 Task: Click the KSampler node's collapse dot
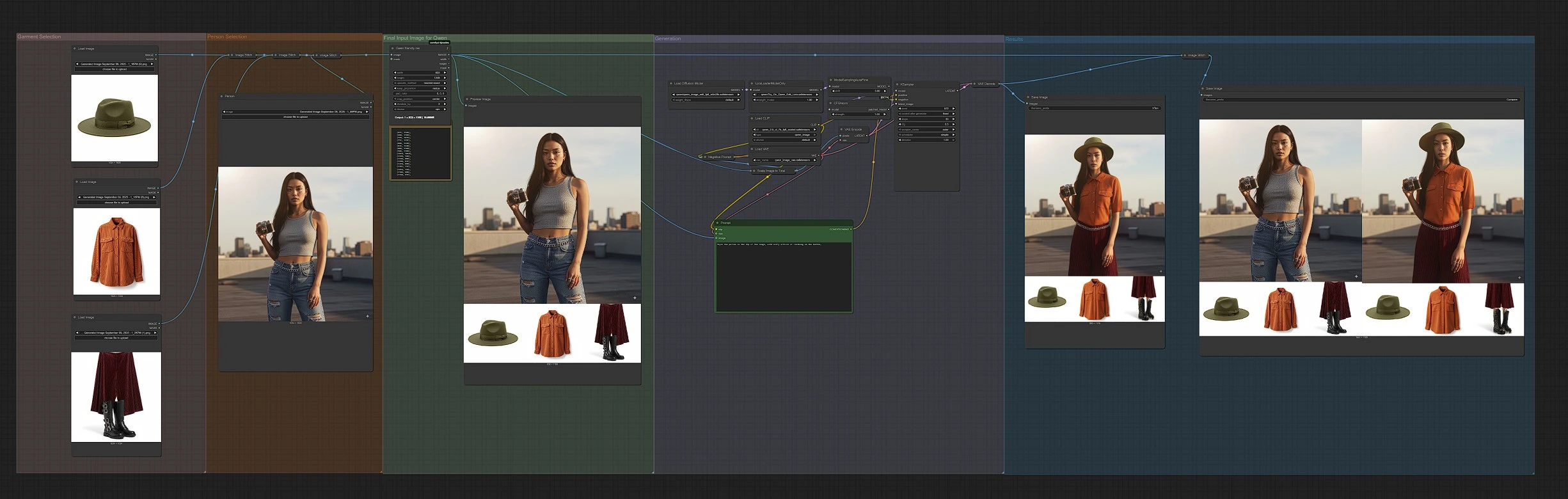[x=897, y=84]
